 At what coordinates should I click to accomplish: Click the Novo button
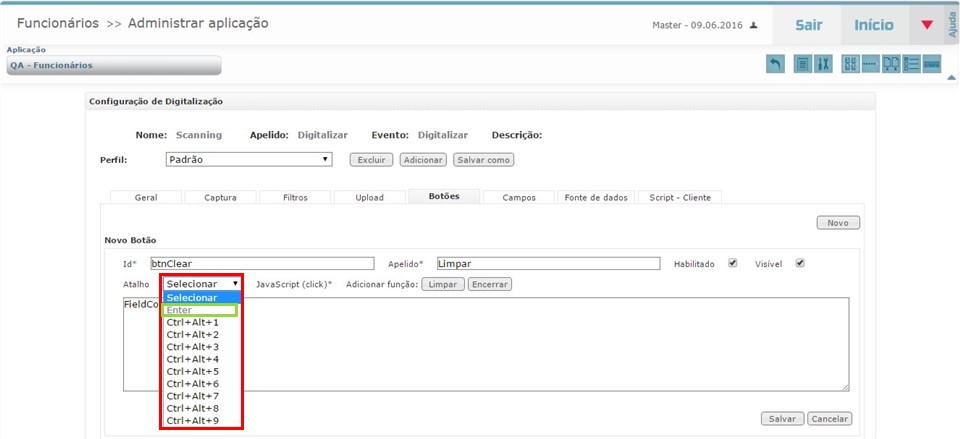point(838,223)
